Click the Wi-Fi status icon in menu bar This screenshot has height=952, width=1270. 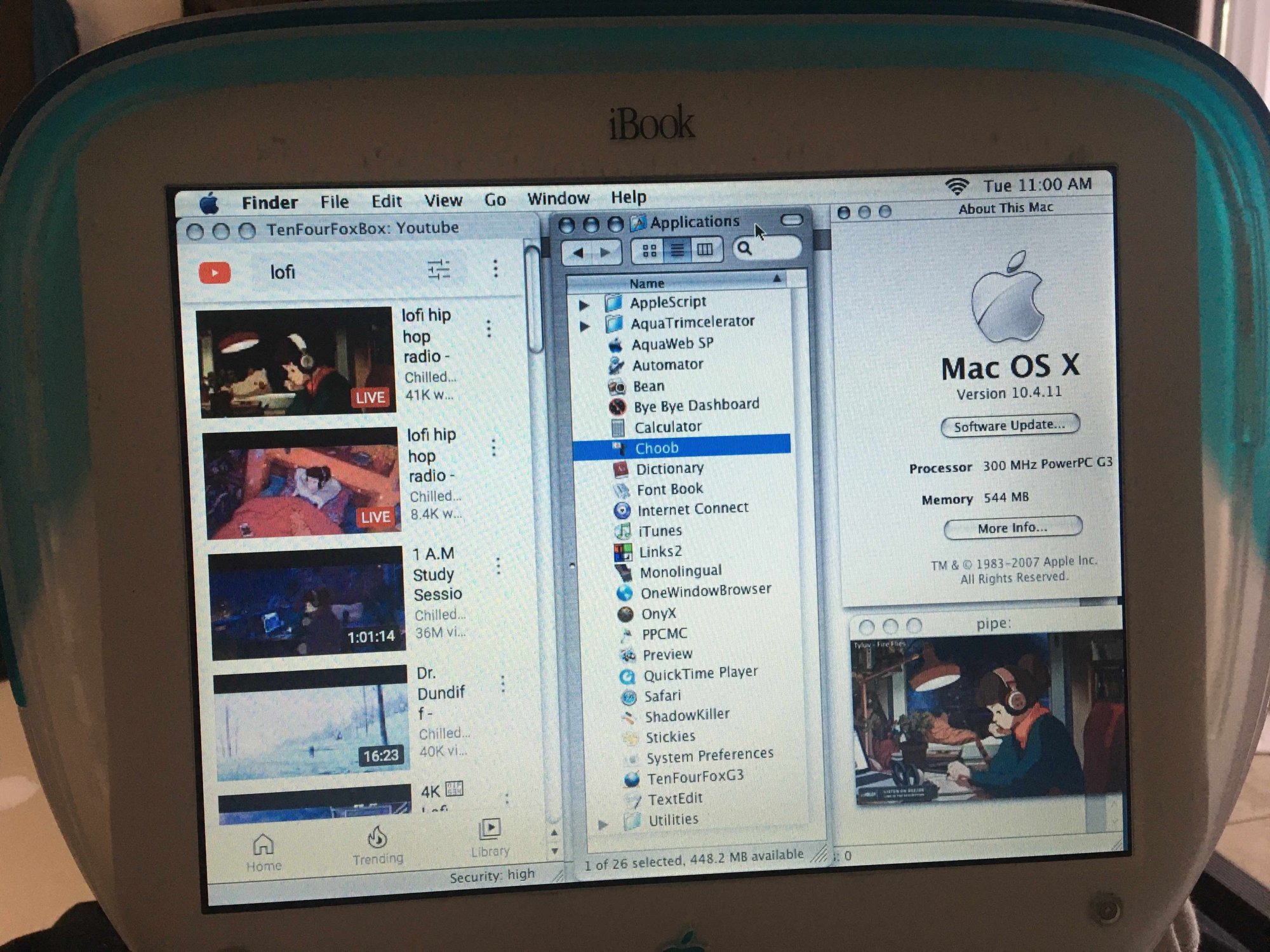[957, 187]
